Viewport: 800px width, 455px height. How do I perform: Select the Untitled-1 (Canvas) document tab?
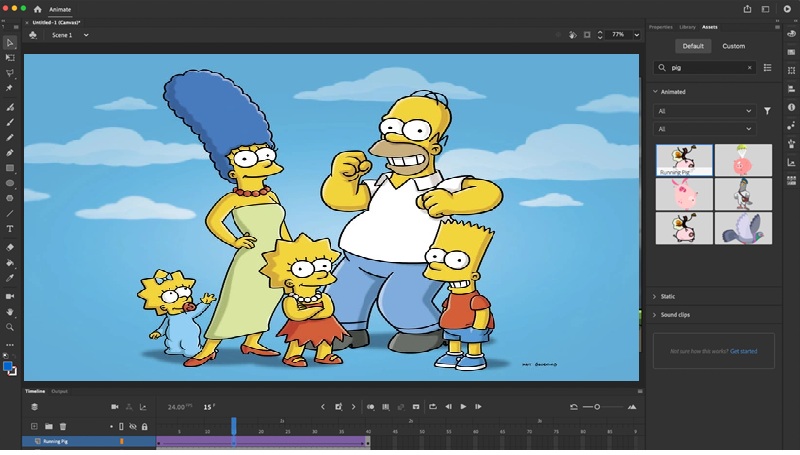pyautogui.click(x=56, y=22)
